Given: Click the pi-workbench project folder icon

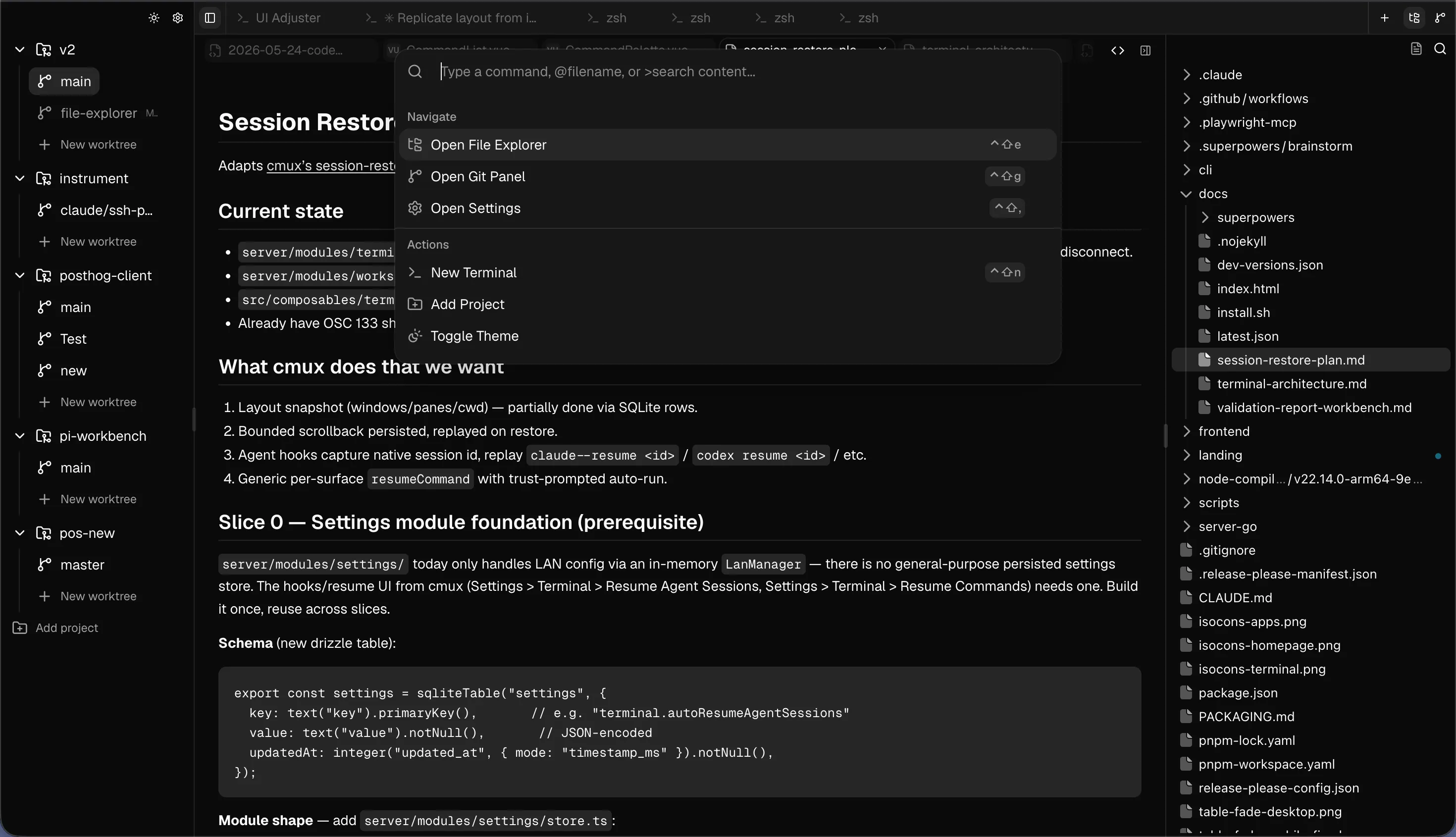Looking at the screenshot, I should pos(44,436).
